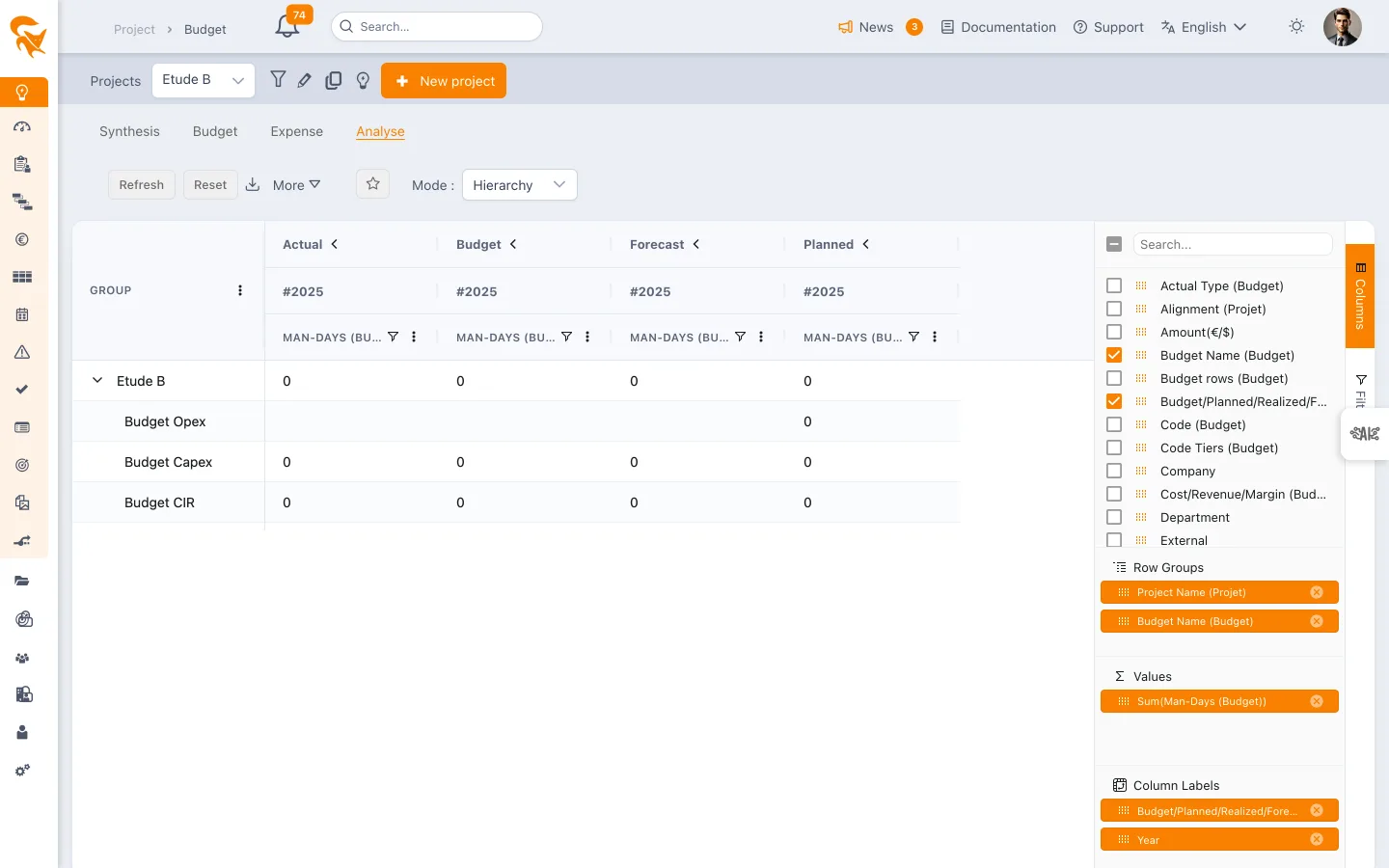The height and width of the screenshot is (868, 1389).
Task: Open the notifications bell with 74 badge
Action: [x=287, y=26]
